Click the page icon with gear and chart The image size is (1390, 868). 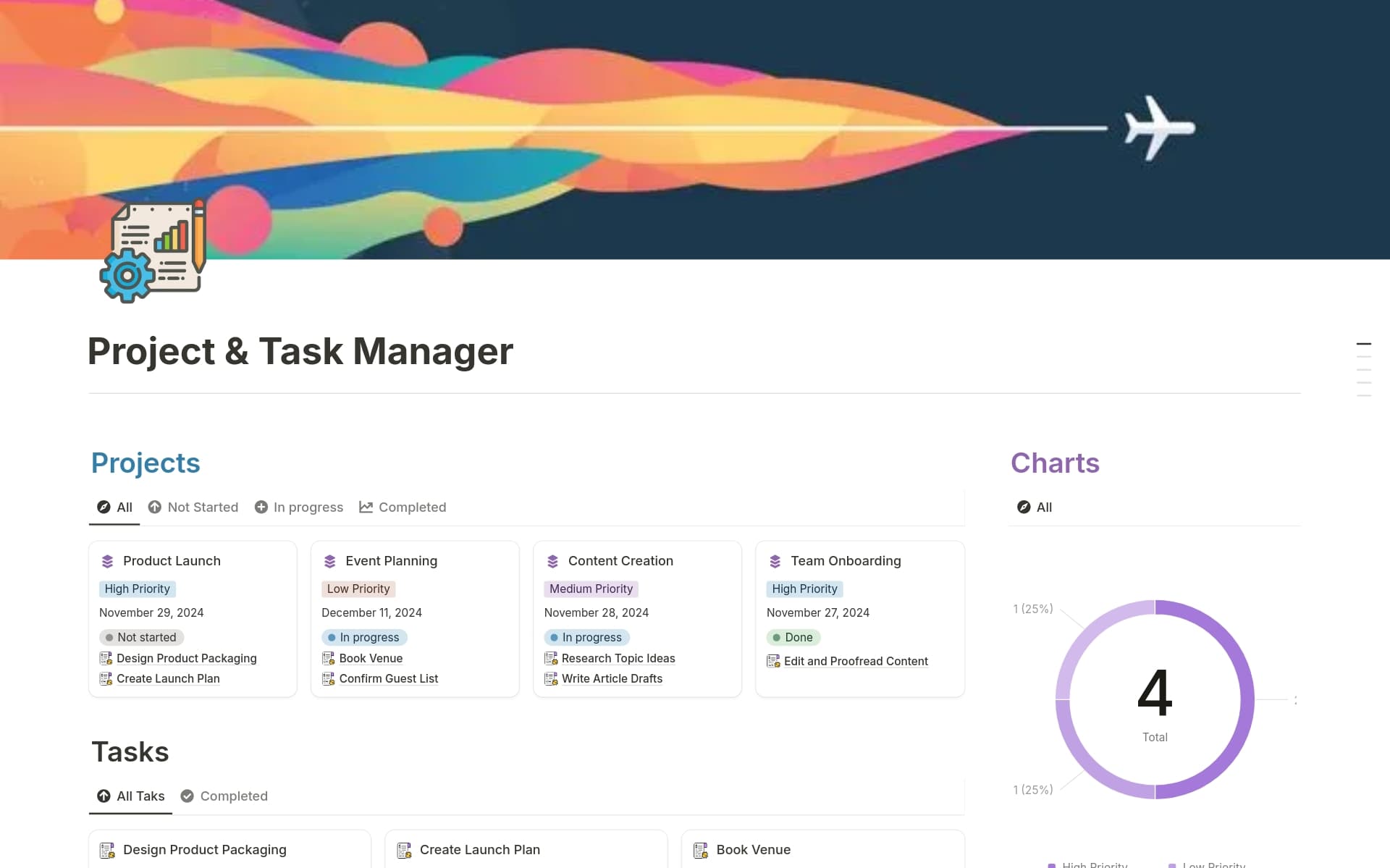tap(153, 250)
